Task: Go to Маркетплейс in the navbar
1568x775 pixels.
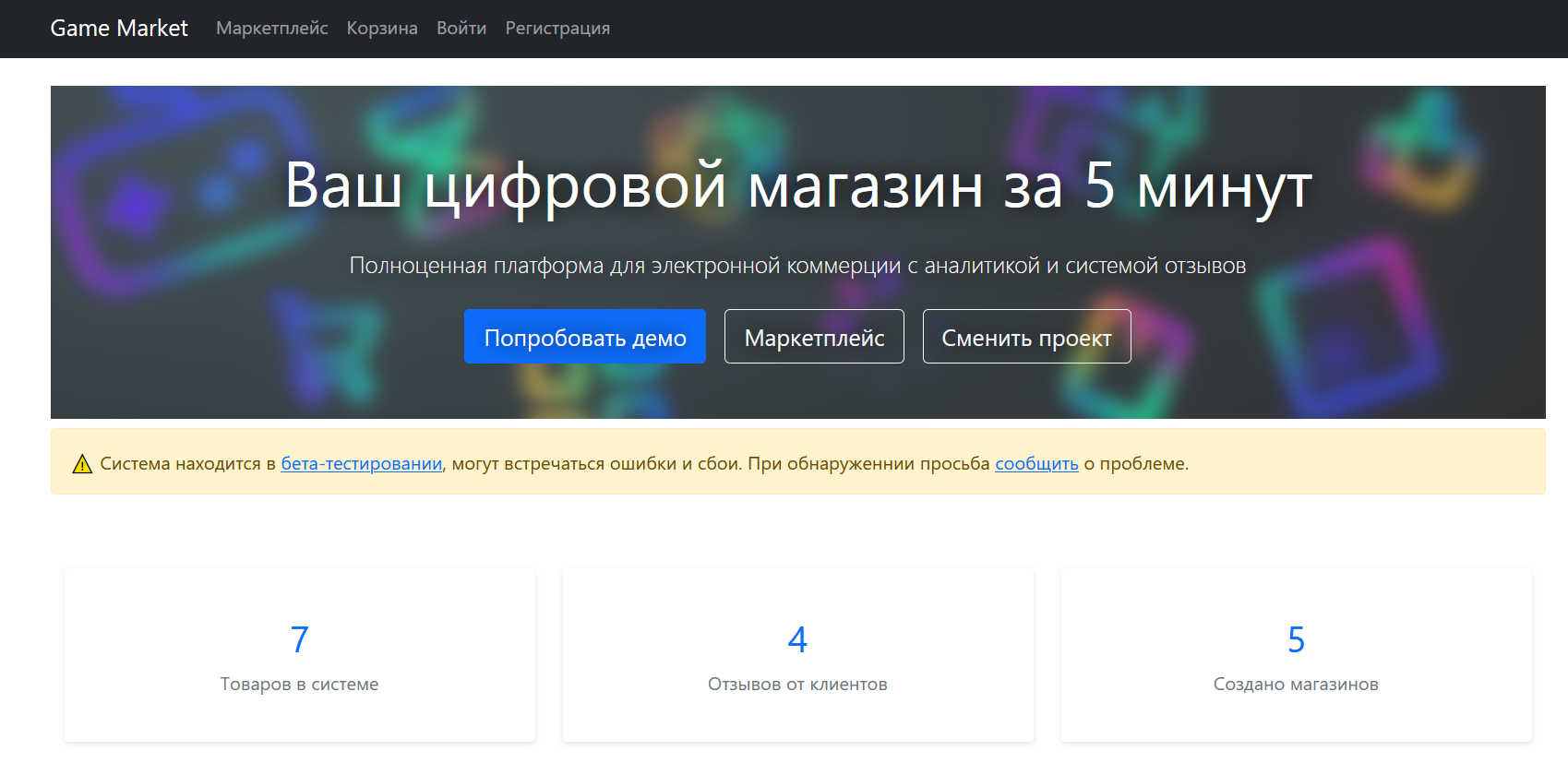Action: [272, 29]
